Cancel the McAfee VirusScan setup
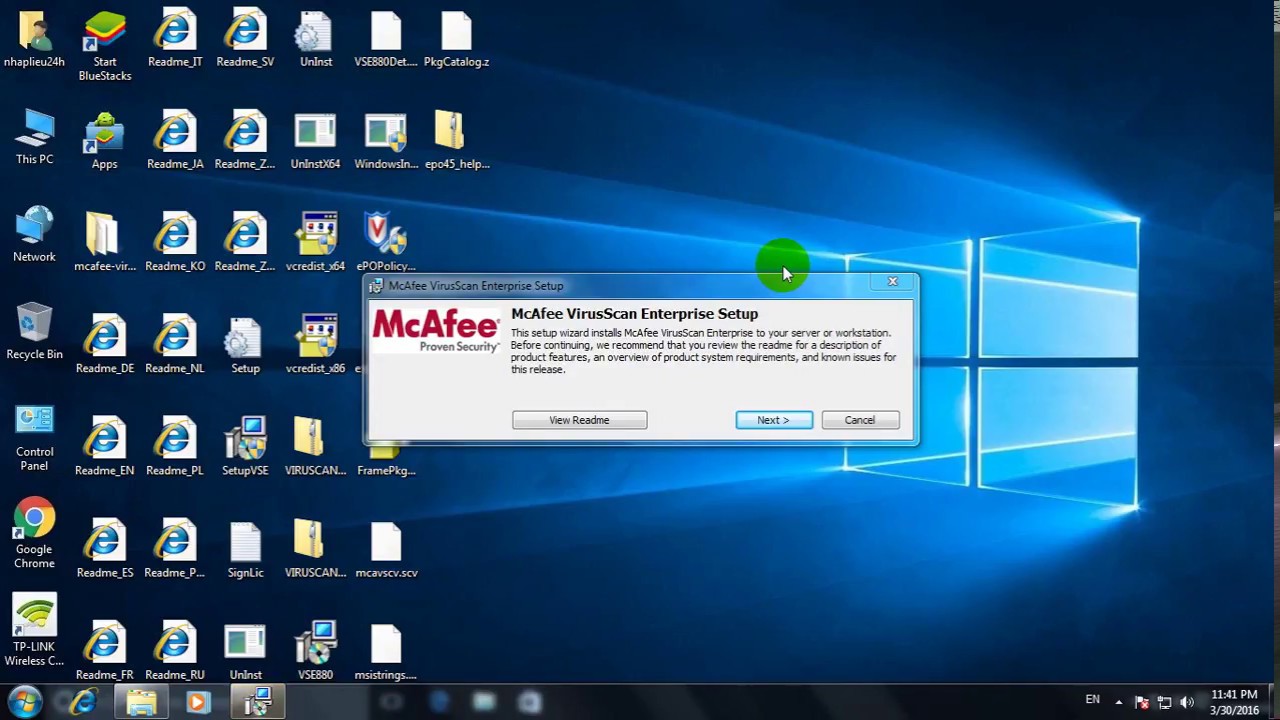Viewport: 1280px width, 720px height. (860, 420)
